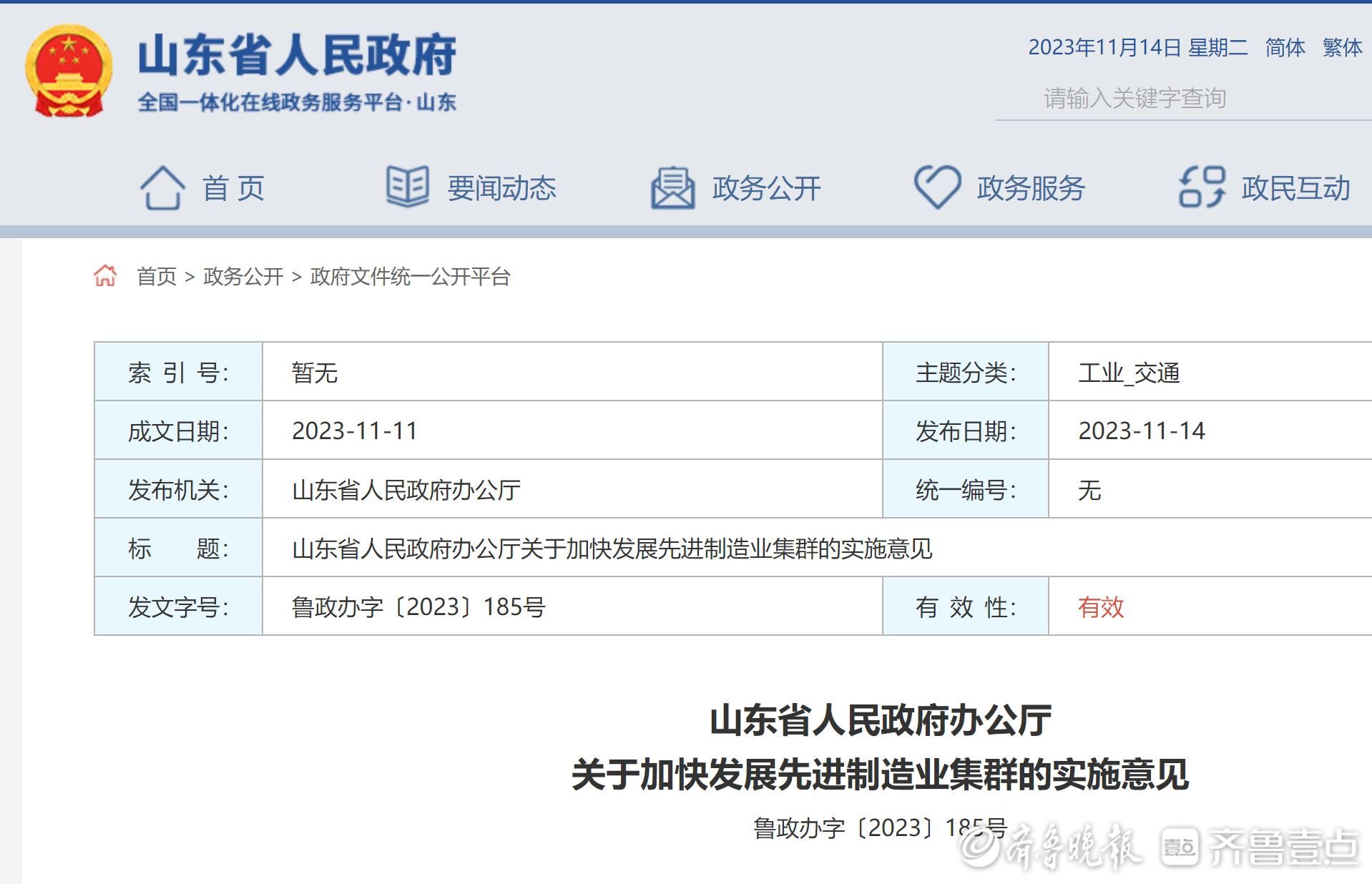Screen dimensions: 1372x884
Task: Go to the 政务公开 navigation section
Action: coord(766,189)
